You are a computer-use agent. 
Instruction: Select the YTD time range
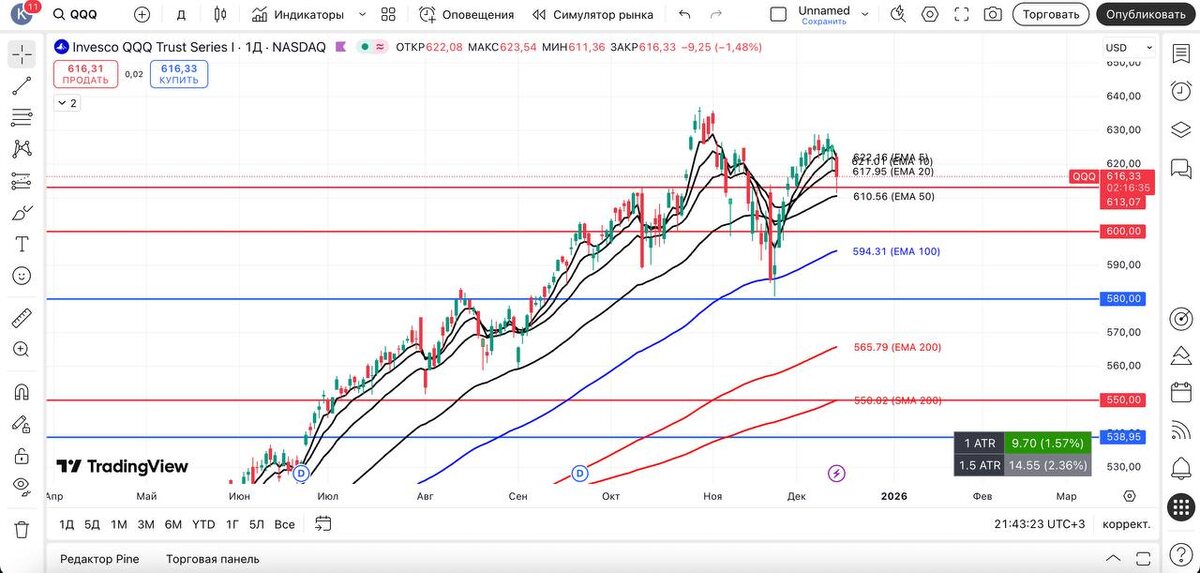pos(203,524)
